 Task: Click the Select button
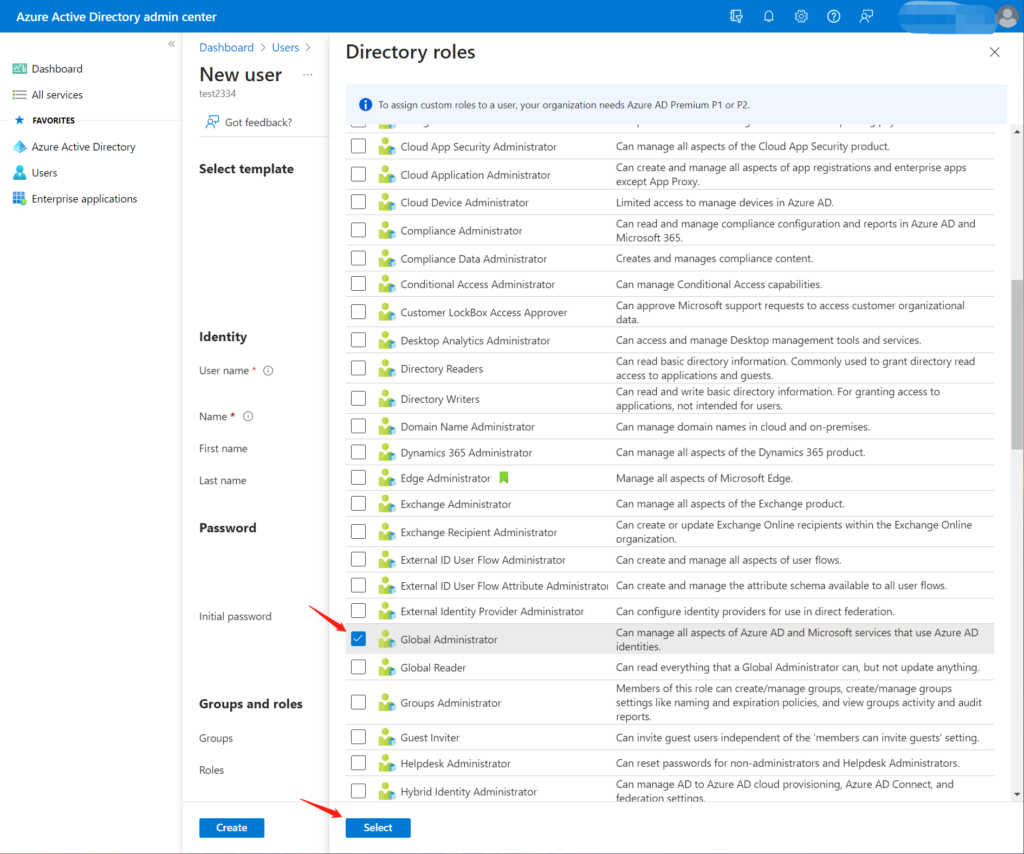pyautogui.click(x=378, y=828)
